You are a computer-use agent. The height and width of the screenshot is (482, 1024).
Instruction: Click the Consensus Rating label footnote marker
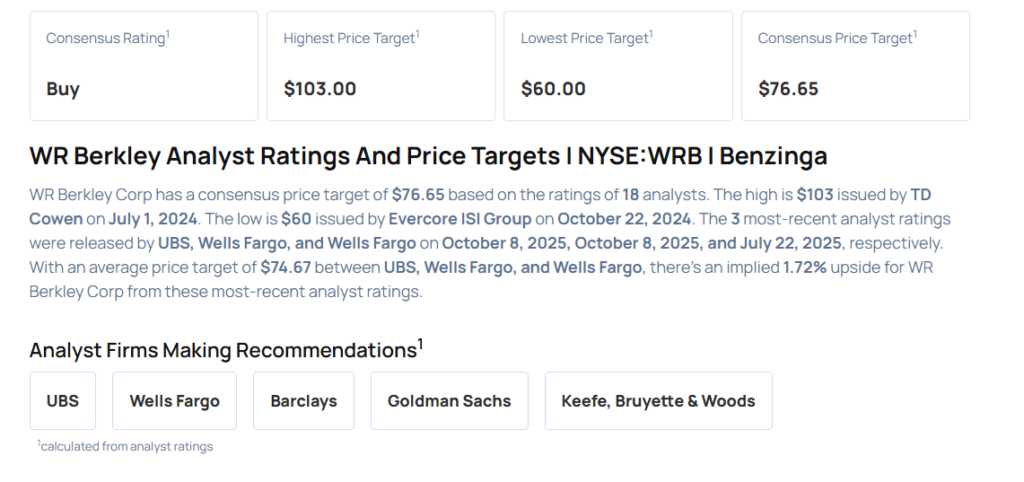pos(167,33)
